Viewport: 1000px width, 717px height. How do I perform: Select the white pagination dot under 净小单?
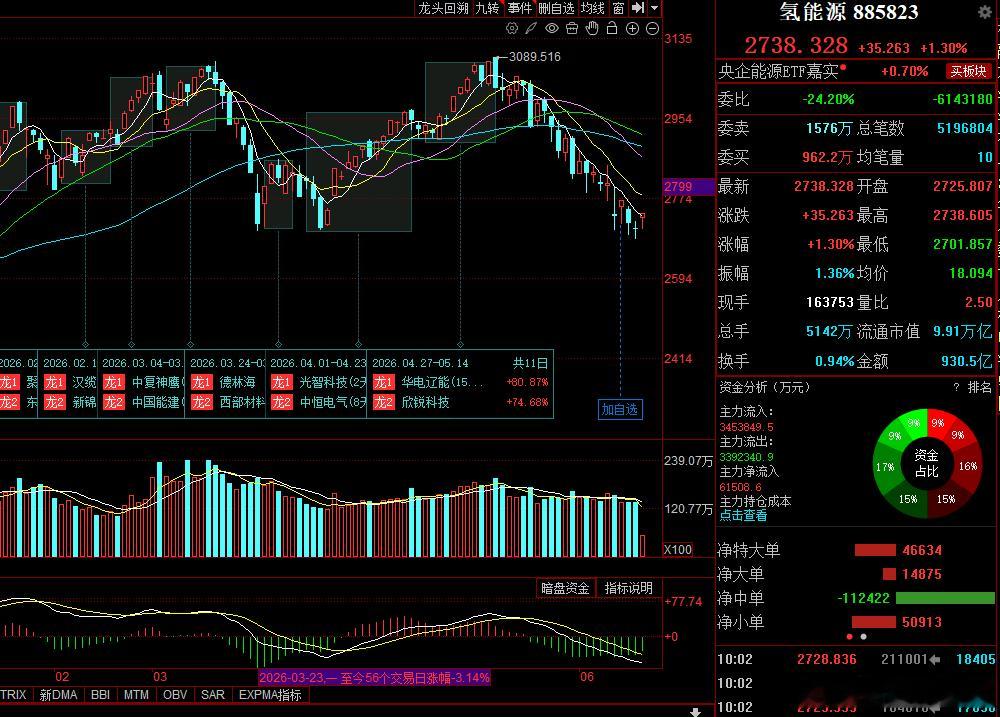[x=864, y=637]
